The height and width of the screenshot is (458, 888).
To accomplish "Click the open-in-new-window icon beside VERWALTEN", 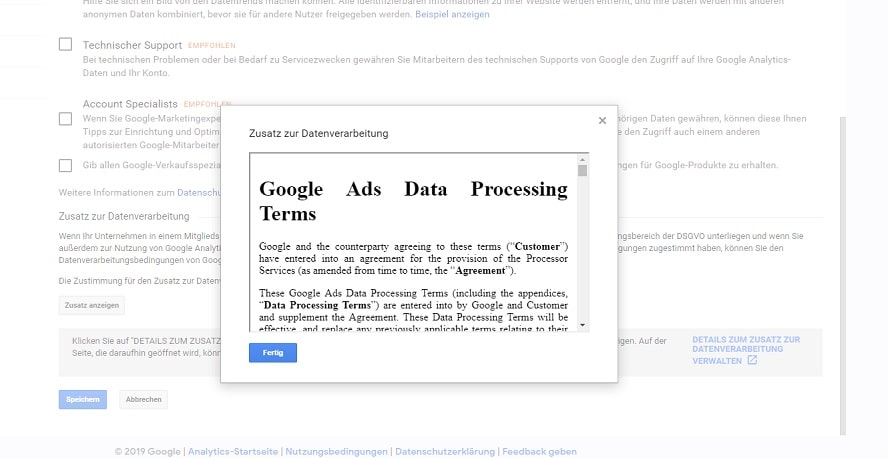I will tap(752, 361).
